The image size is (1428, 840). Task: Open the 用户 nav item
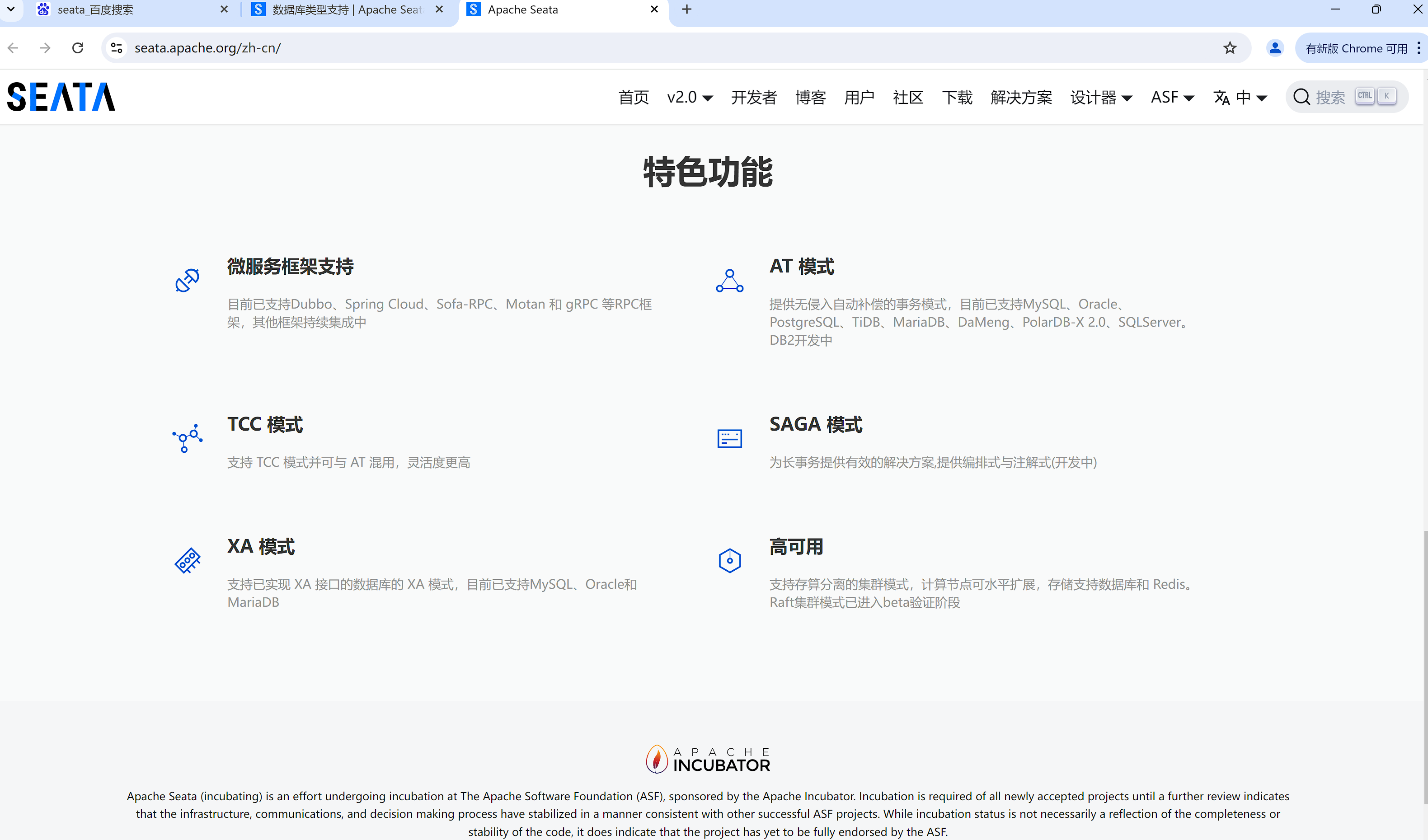(859, 98)
